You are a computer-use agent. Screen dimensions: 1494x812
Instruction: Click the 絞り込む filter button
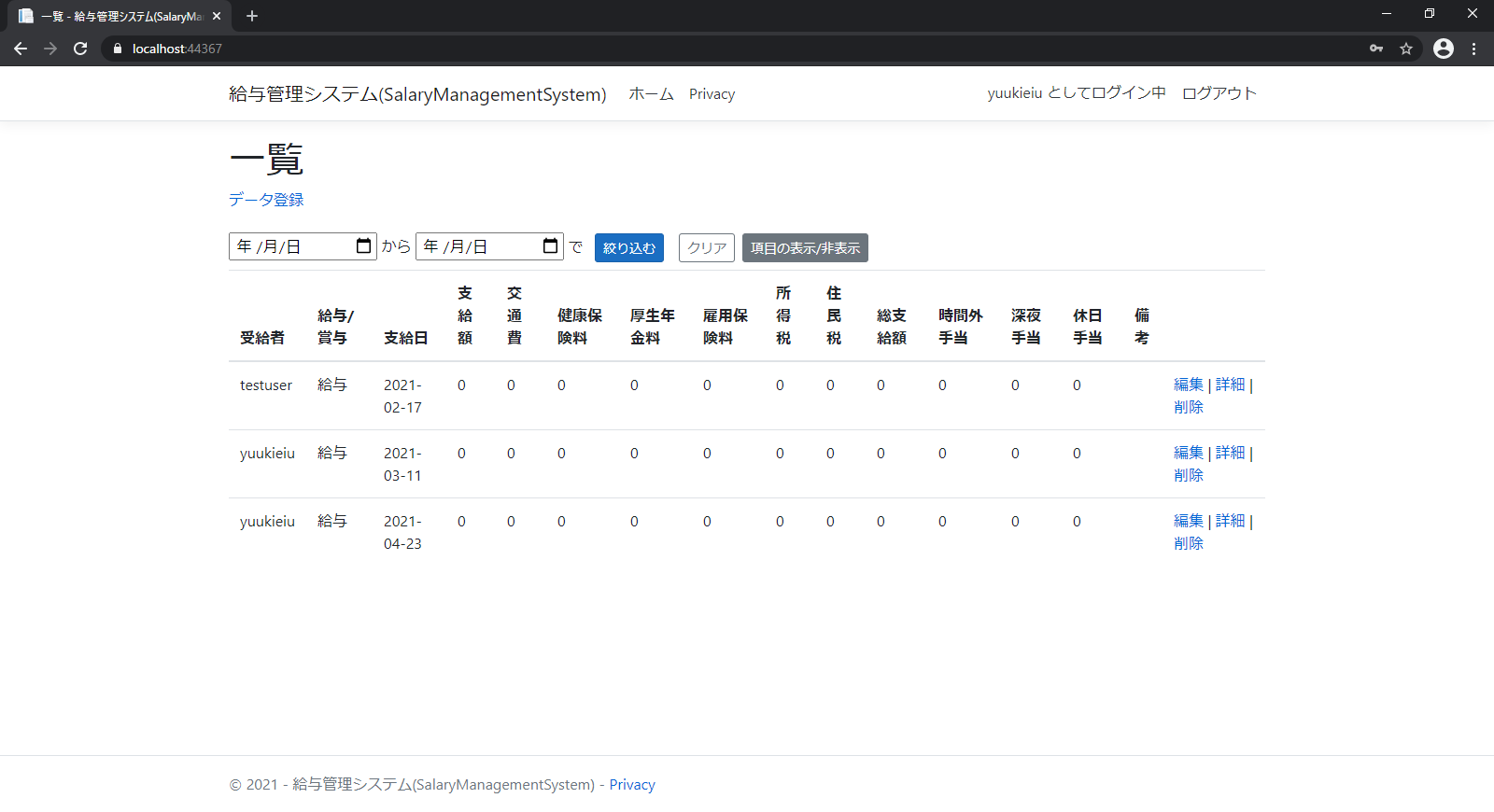[x=629, y=247]
